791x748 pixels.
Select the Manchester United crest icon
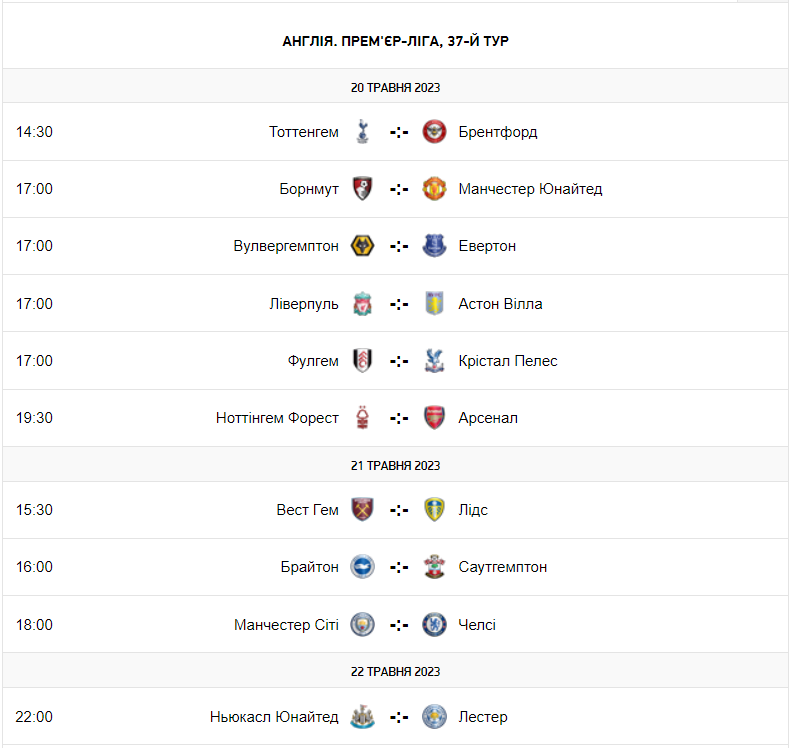tap(434, 189)
